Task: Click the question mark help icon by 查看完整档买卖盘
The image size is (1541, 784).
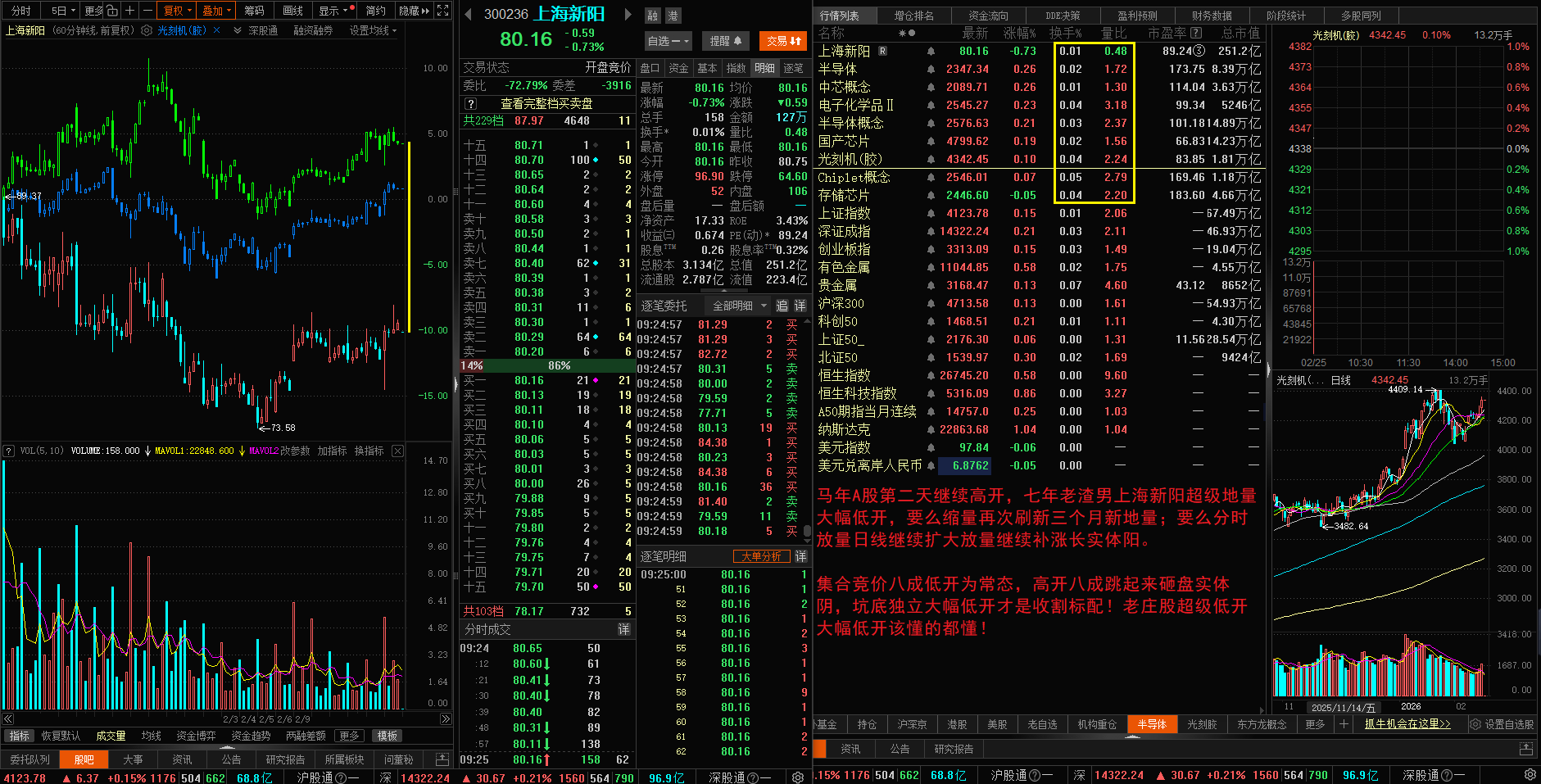Action: coord(470,104)
